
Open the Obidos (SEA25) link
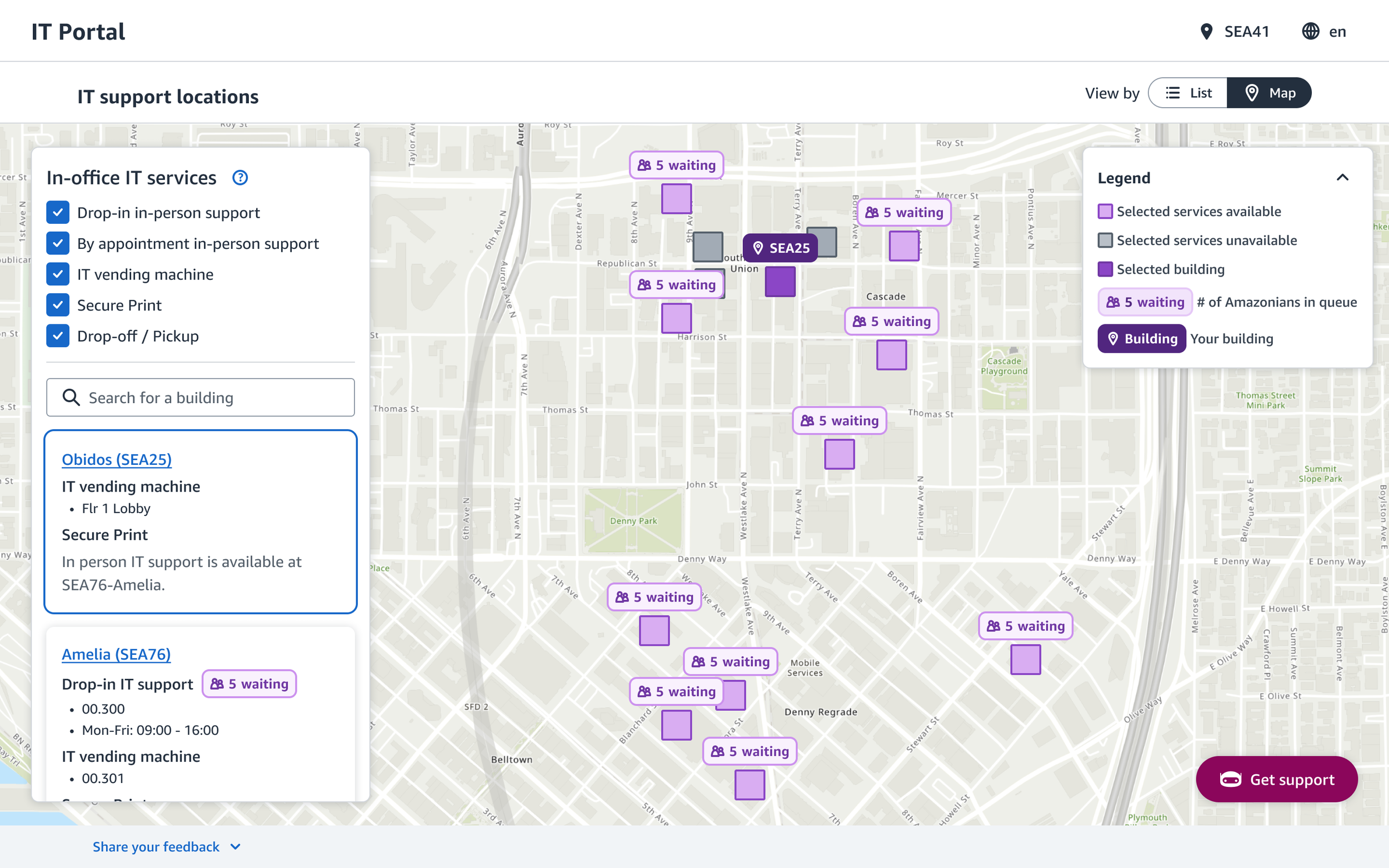coord(117,459)
